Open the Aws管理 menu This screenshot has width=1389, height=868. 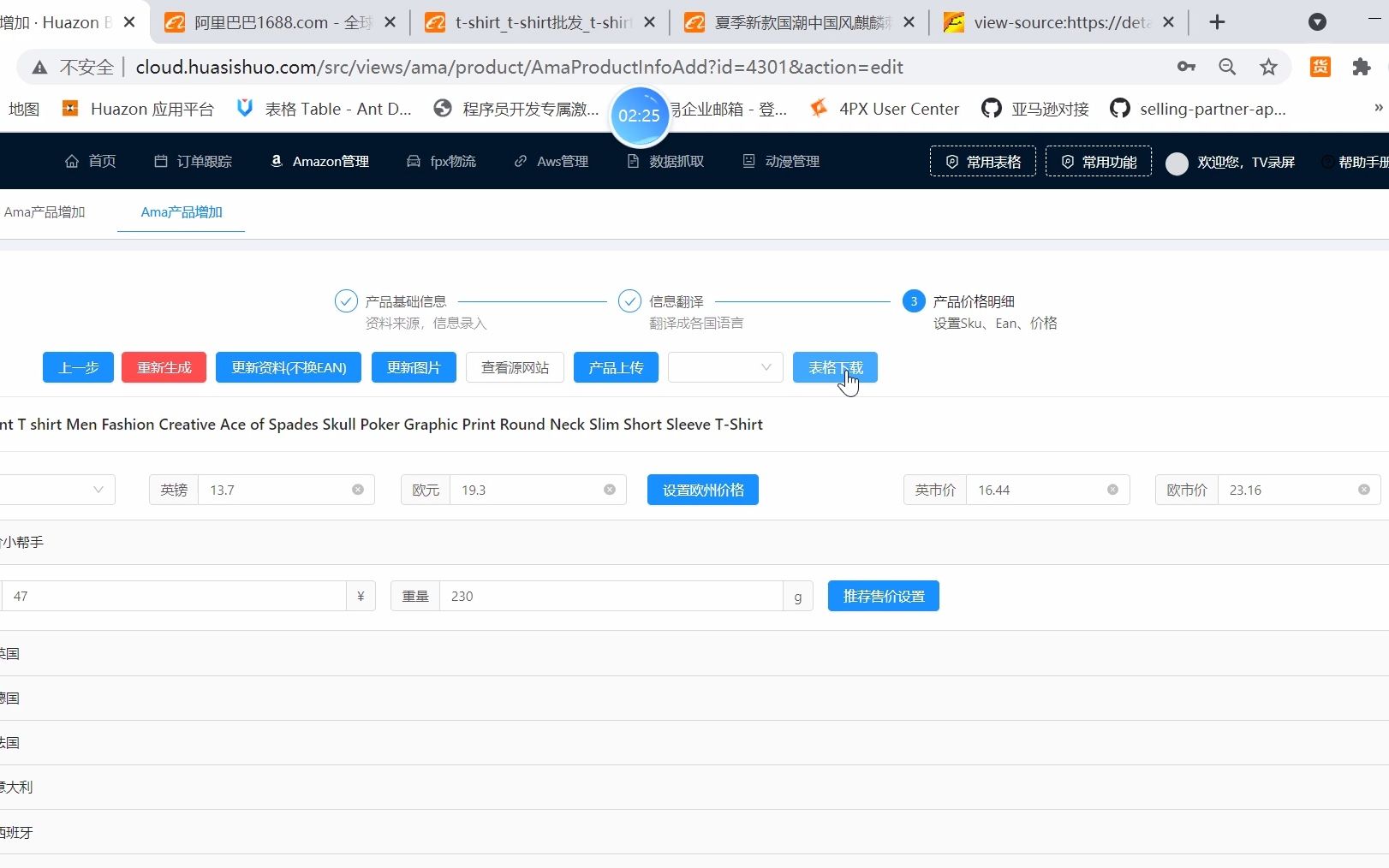pos(551,161)
